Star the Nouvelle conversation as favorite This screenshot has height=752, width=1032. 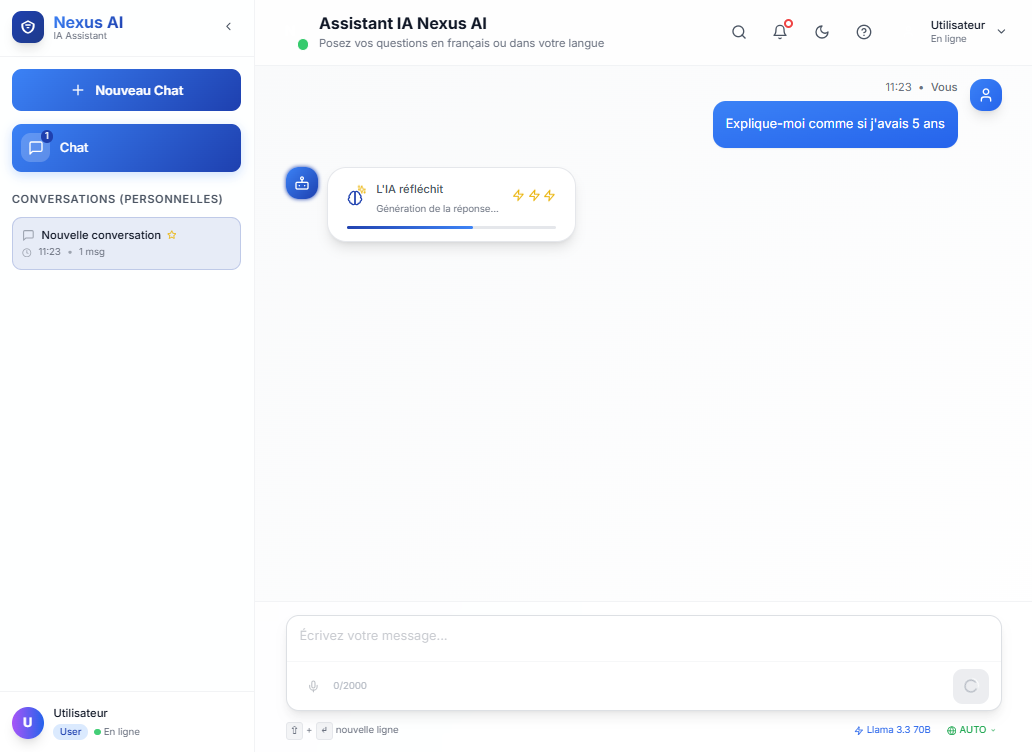(x=172, y=235)
